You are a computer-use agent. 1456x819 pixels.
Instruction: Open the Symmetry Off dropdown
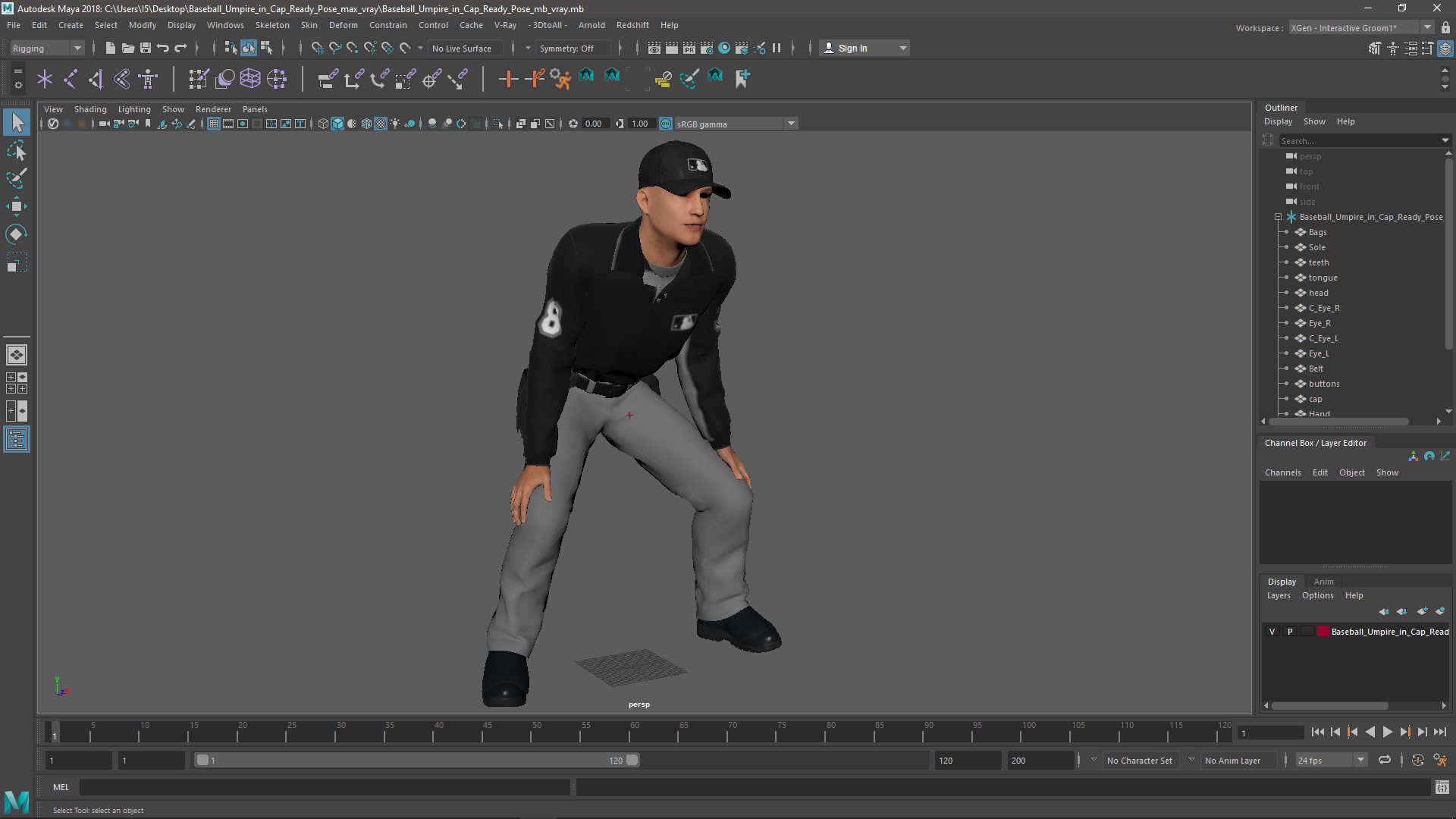[573, 49]
